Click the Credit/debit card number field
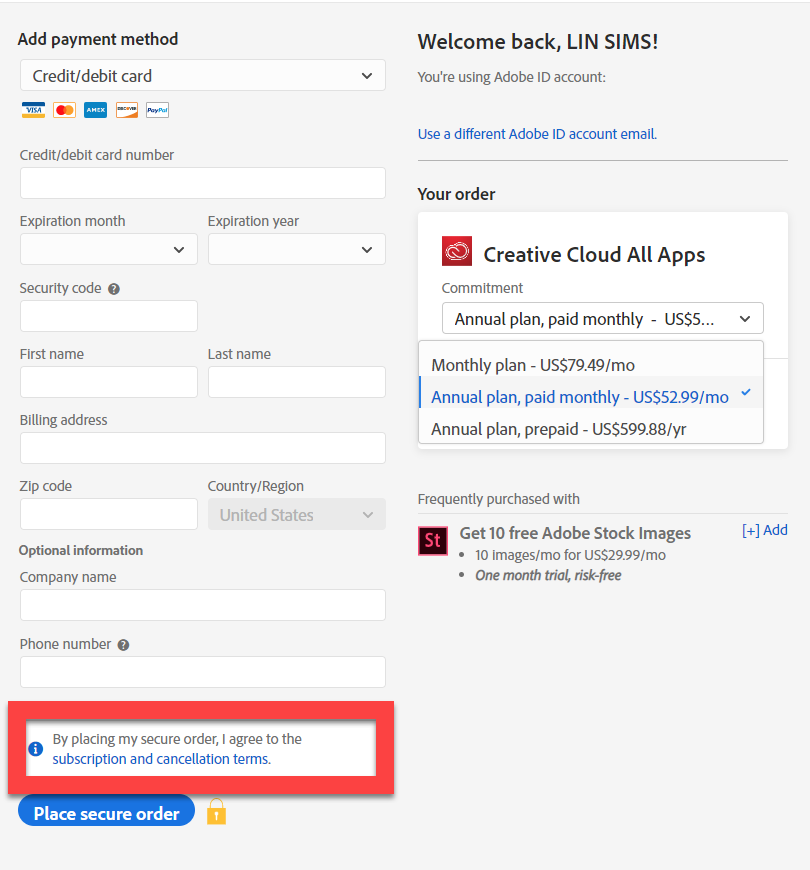This screenshot has height=870, width=810. 202,183
